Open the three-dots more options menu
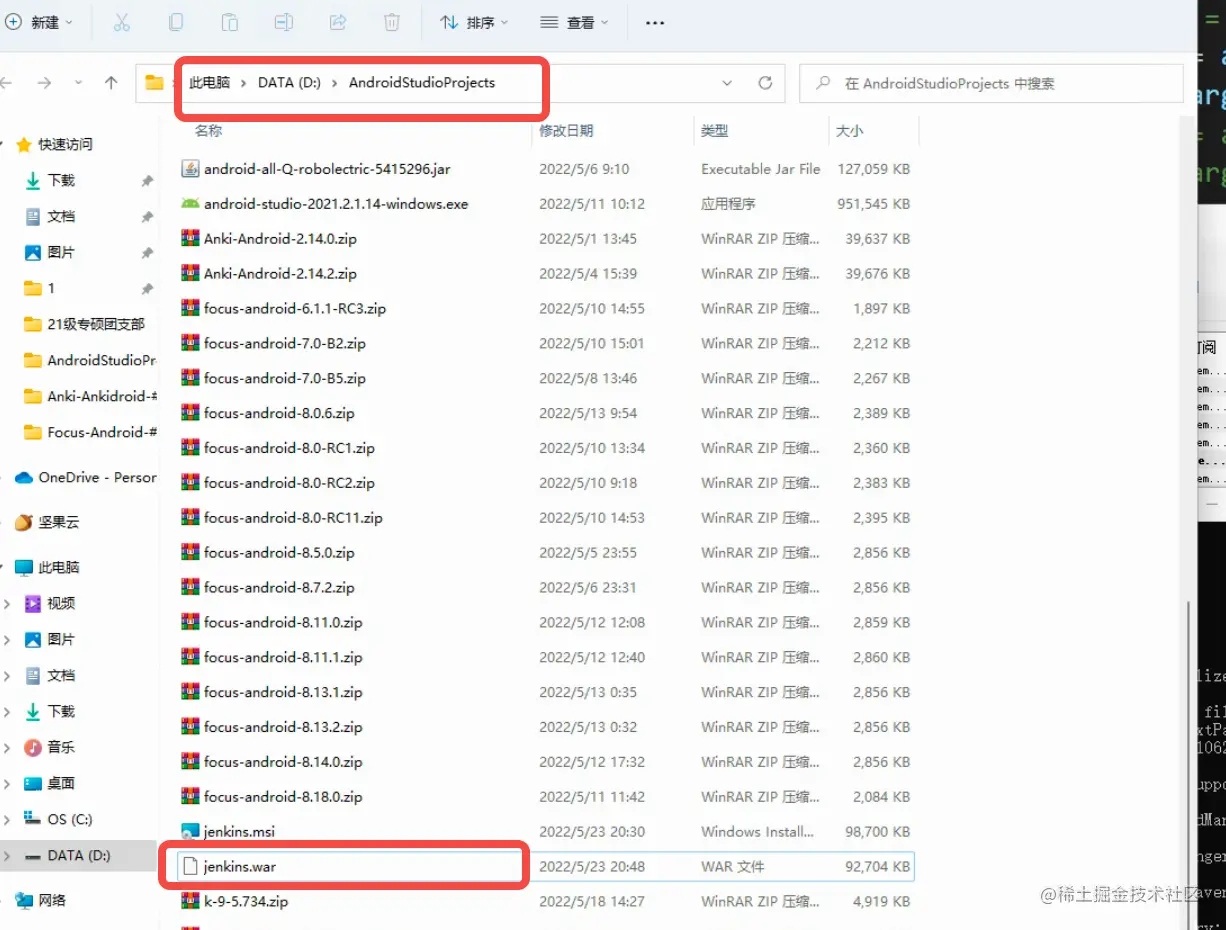This screenshot has width=1226, height=930. [x=655, y=22]
